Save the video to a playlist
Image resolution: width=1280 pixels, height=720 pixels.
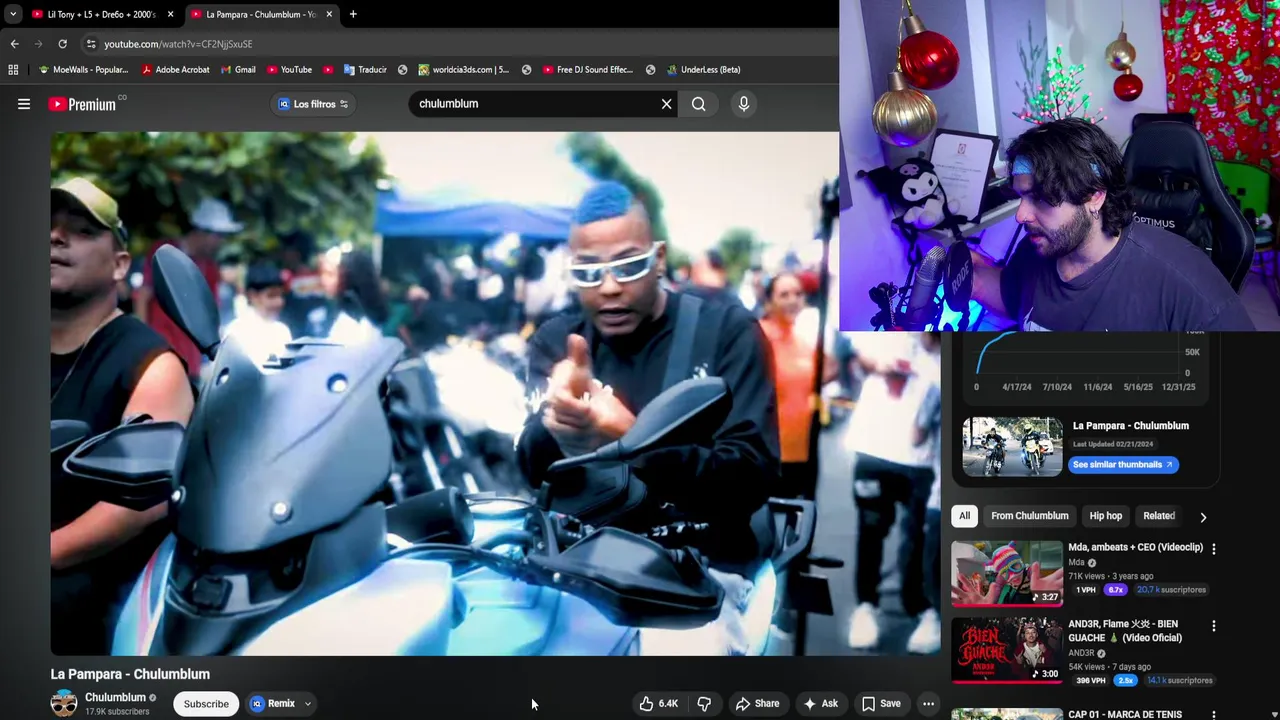pos(881,704)
